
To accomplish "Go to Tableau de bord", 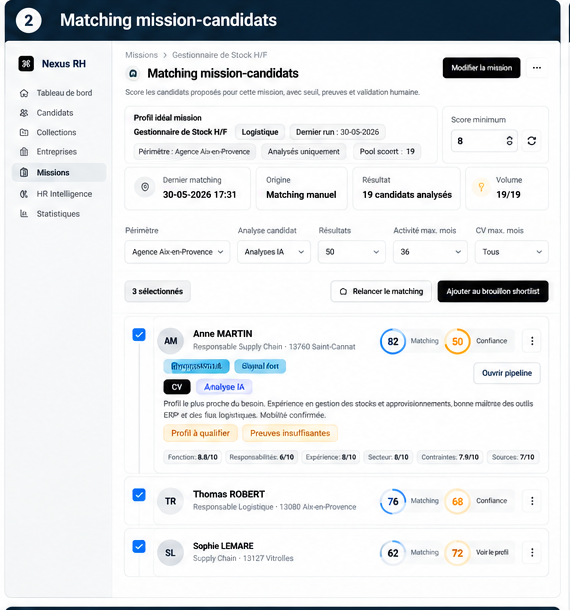I will 59,93.
